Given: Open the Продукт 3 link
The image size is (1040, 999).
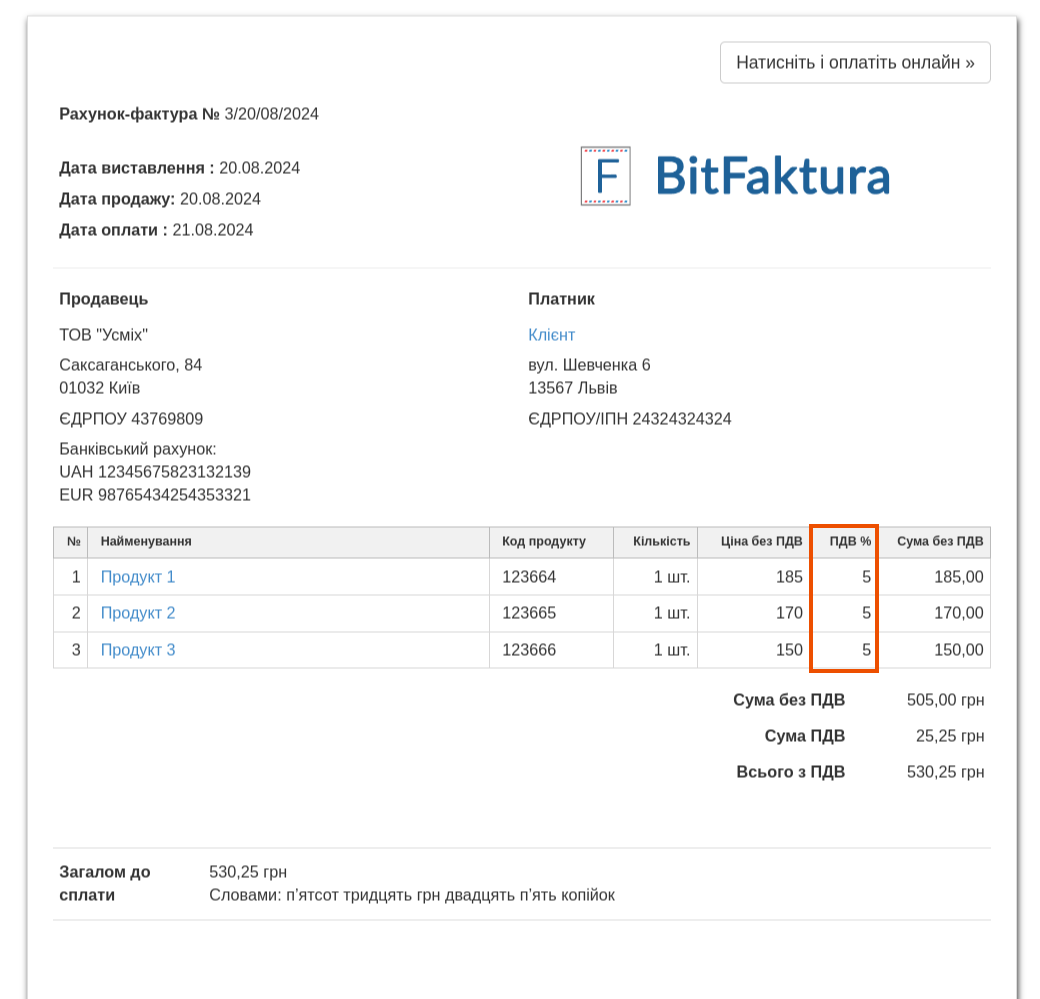Looking at the screenshot, I should [x=138, y=650].
